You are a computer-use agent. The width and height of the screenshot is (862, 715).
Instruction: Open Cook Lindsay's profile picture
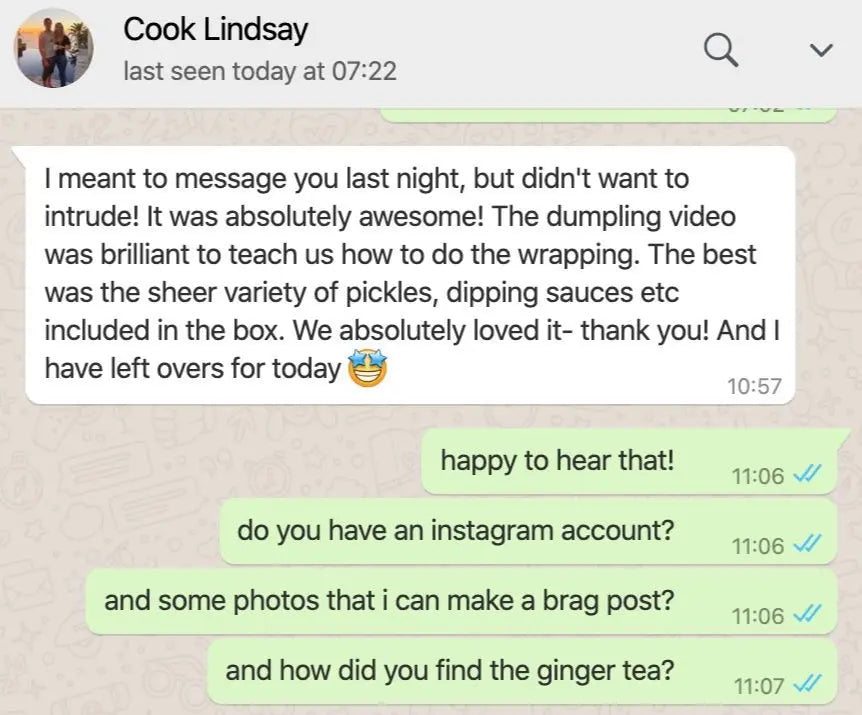(x=54, y=48)
